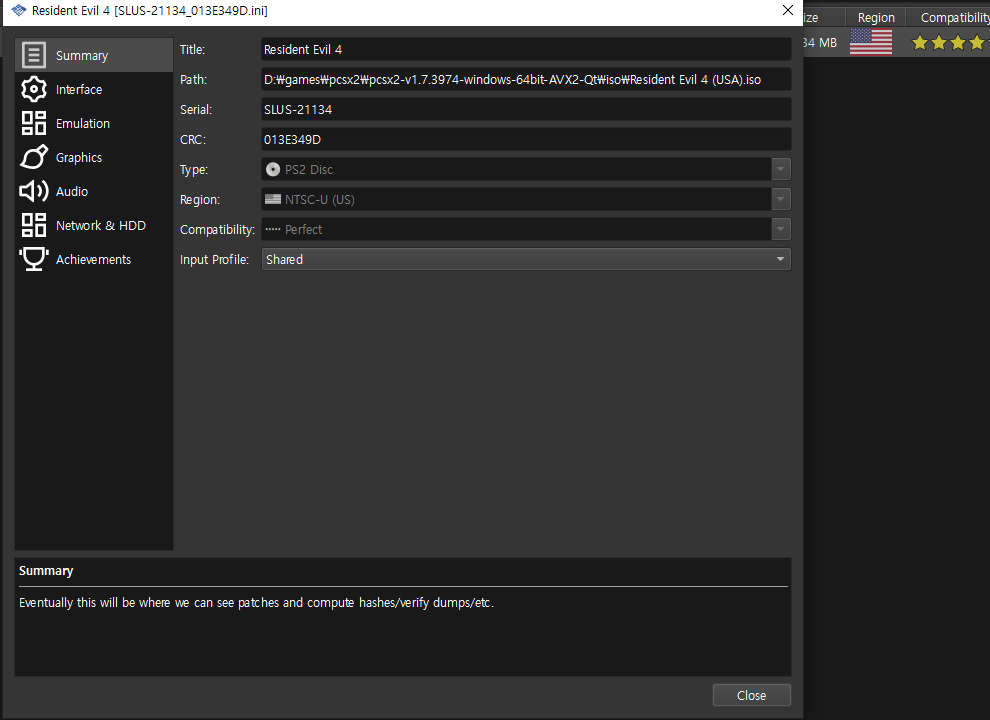Click the Interface gear icon

(33, 89)
